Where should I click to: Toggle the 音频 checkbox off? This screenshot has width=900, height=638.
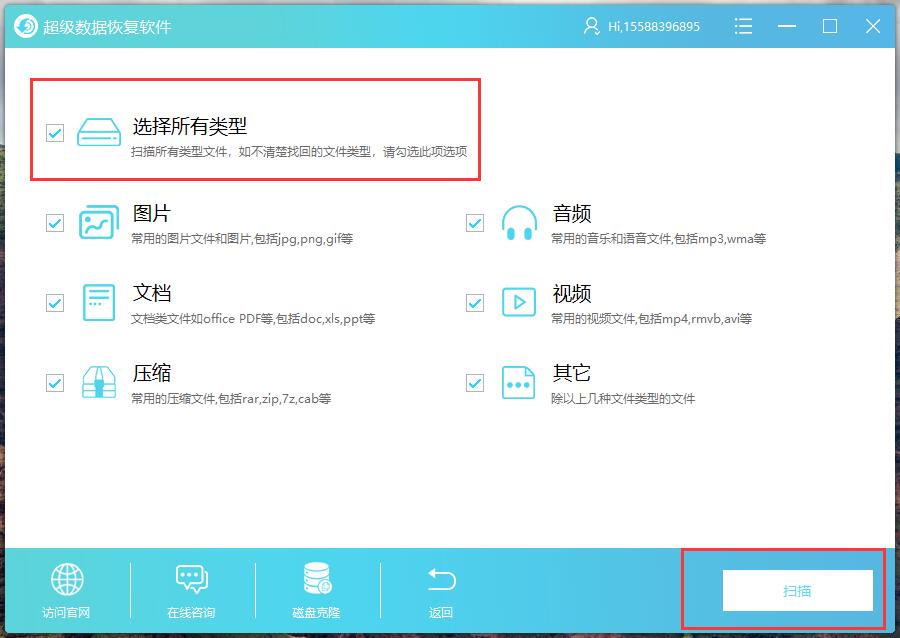point(474,222)
